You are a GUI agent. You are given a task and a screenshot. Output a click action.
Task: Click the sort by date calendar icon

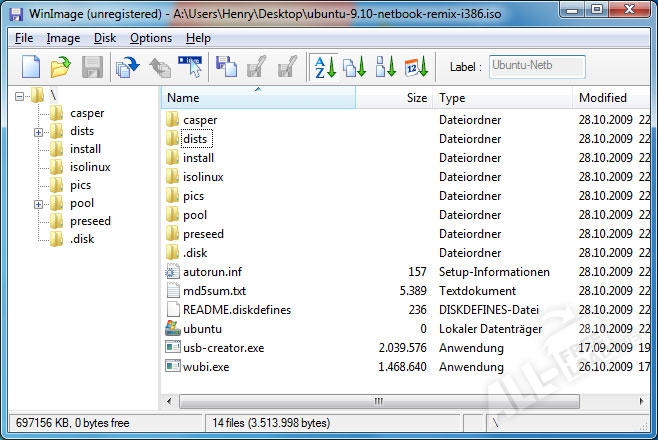click(417, 68)
